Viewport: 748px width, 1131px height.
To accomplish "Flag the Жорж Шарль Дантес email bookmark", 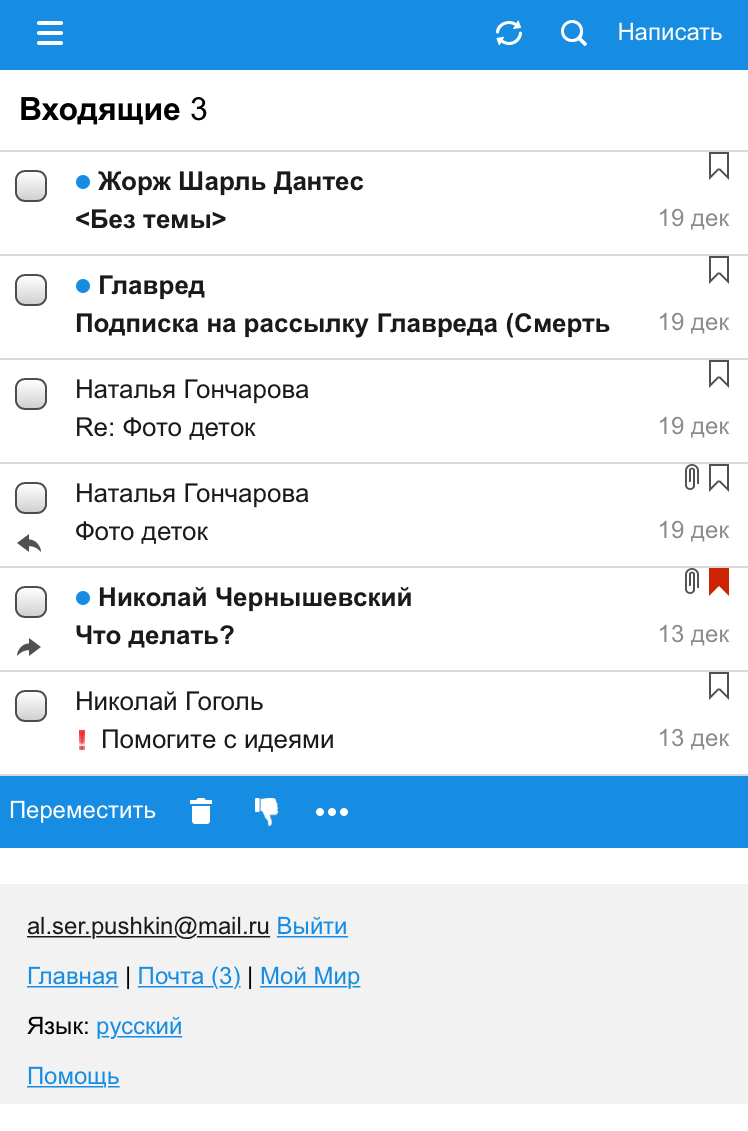I will (718, 166).
